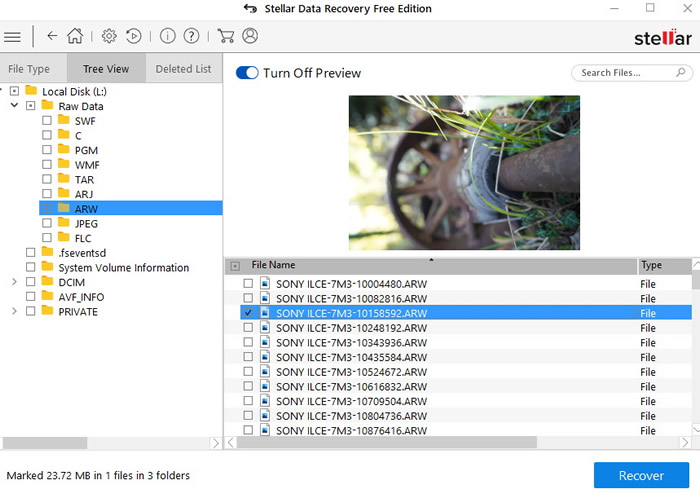Expand the PRIVATE folder
Image resolution: width=700 pixels, height=494 pixels.
[14, 311]
